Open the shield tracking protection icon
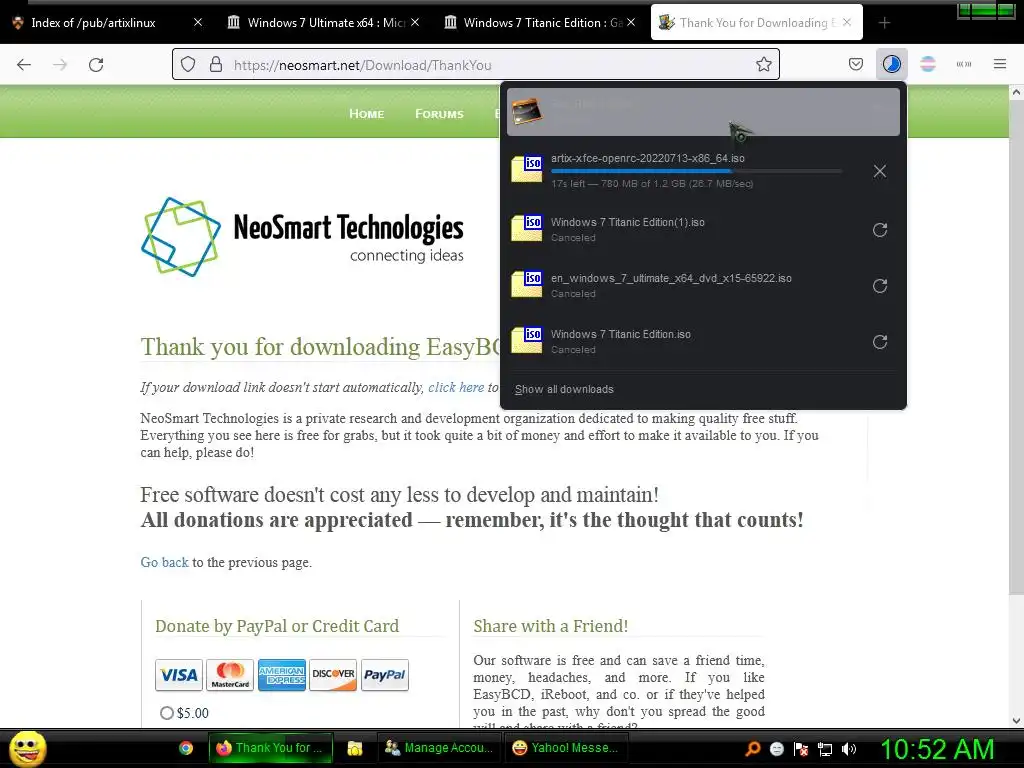The width and height of the screenshot is (1024, 768). [188, 65]
